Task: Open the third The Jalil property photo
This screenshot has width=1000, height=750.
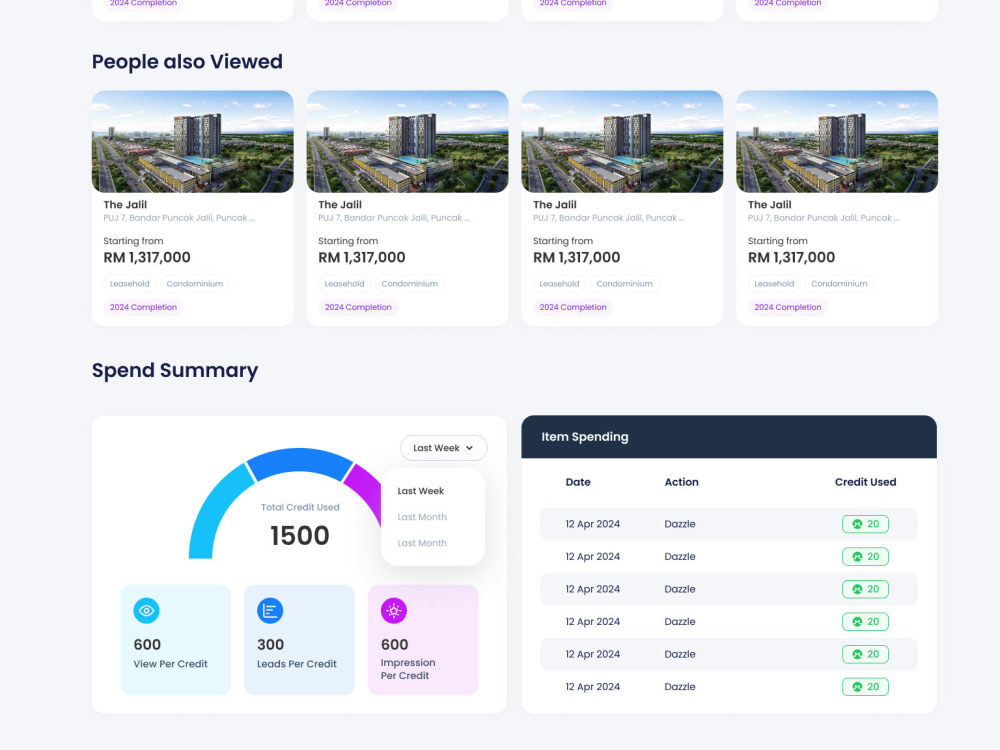Action: point(622,142)
